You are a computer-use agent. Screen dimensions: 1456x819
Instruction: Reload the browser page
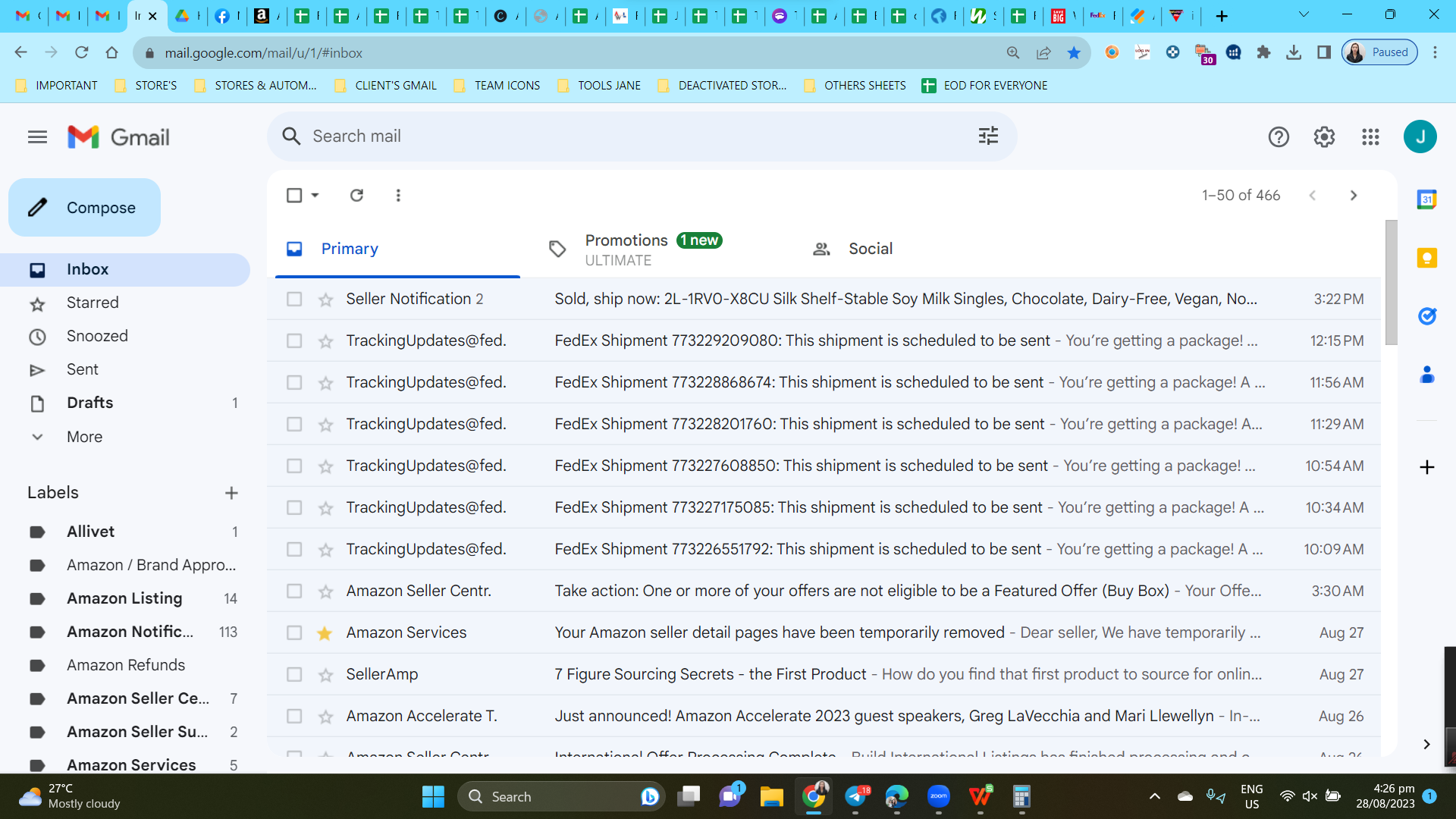tap(81, 52)
